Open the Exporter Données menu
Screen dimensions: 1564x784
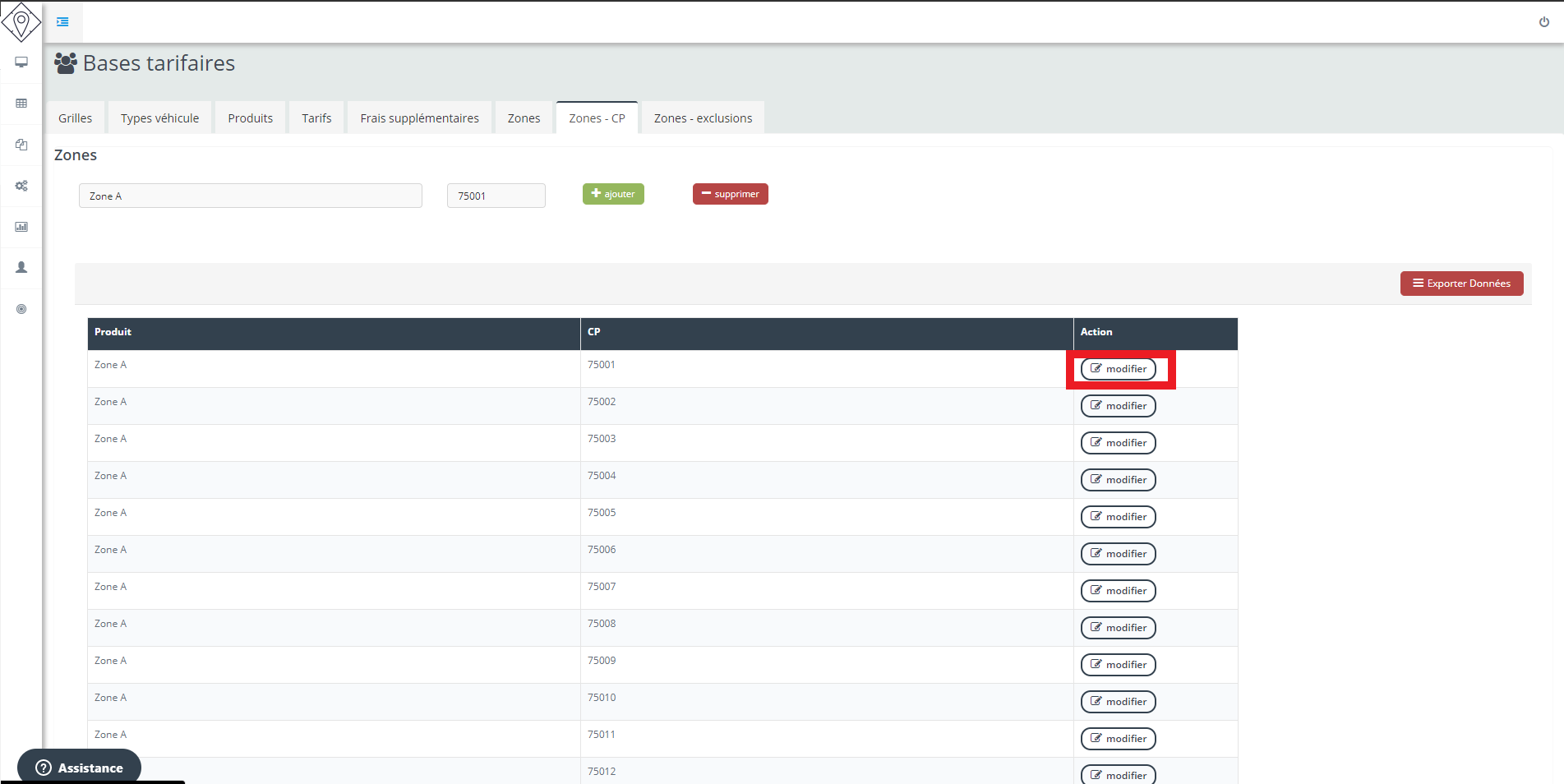tap(1461, 284)
